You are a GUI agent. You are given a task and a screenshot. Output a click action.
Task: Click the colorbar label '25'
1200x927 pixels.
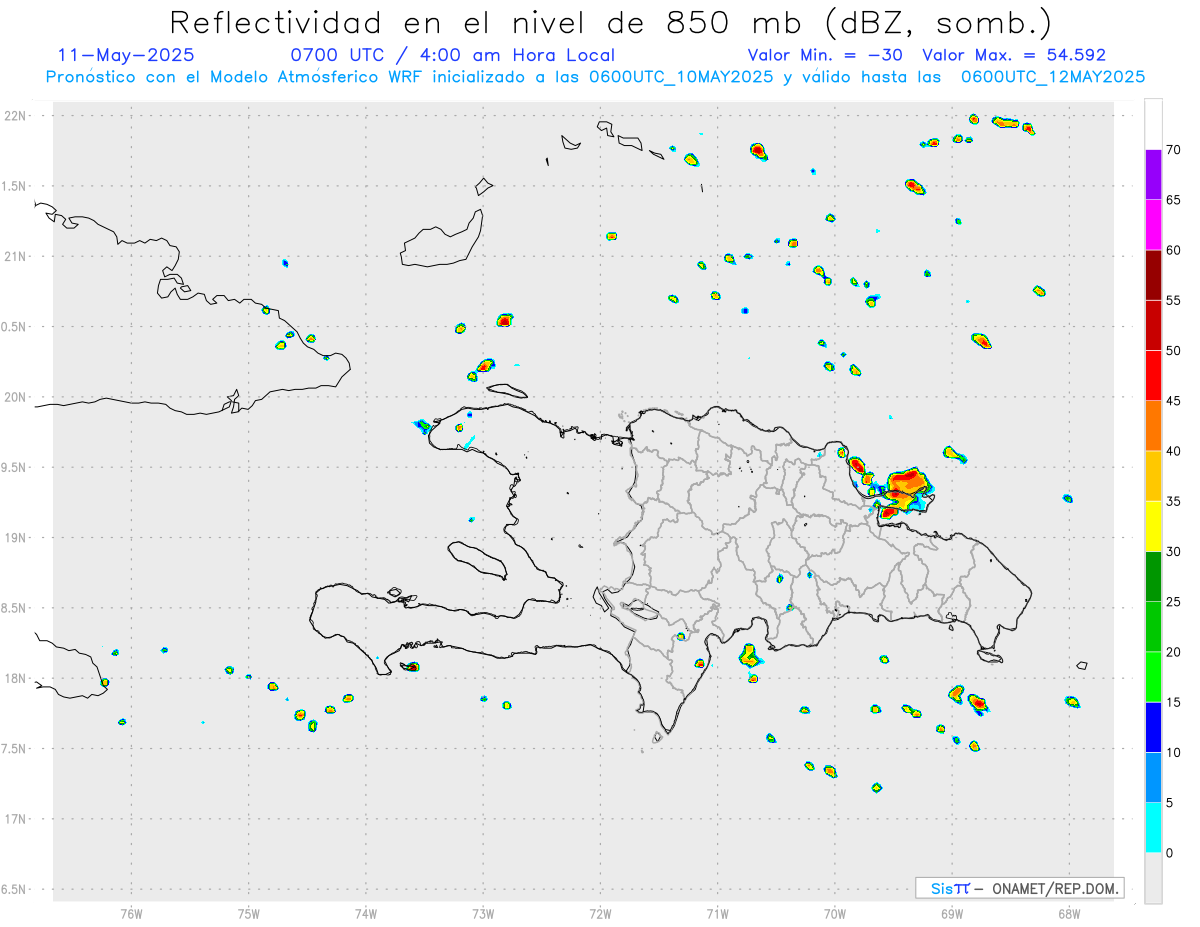[1173, 602]
